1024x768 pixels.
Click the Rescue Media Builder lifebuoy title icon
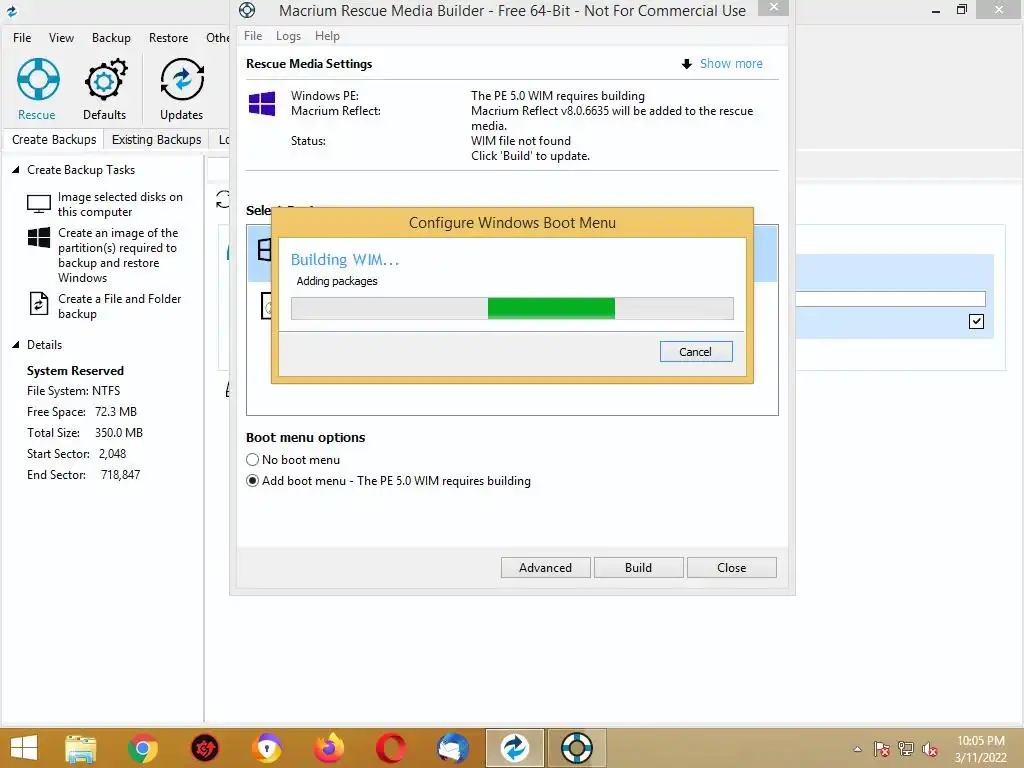247,10
